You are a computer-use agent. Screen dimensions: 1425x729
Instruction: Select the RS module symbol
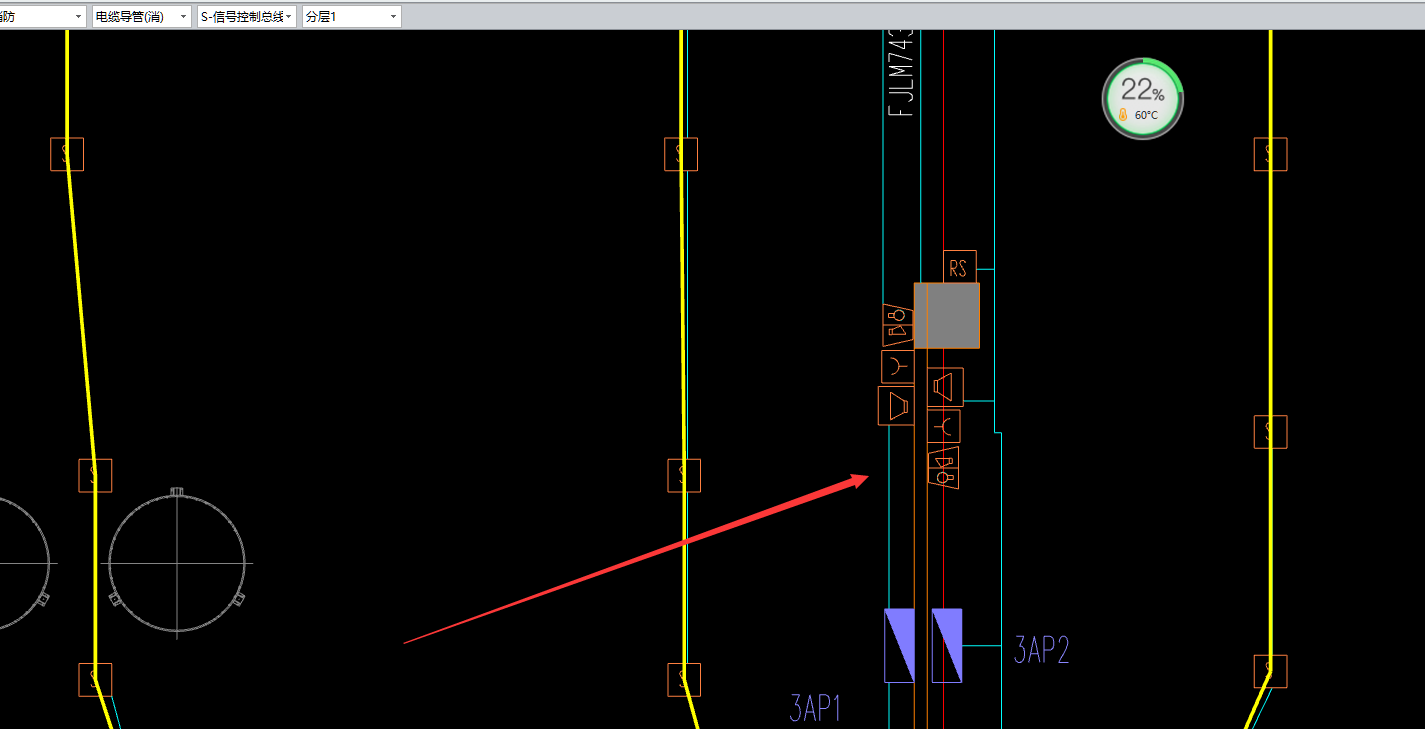(x=959, y=267)
